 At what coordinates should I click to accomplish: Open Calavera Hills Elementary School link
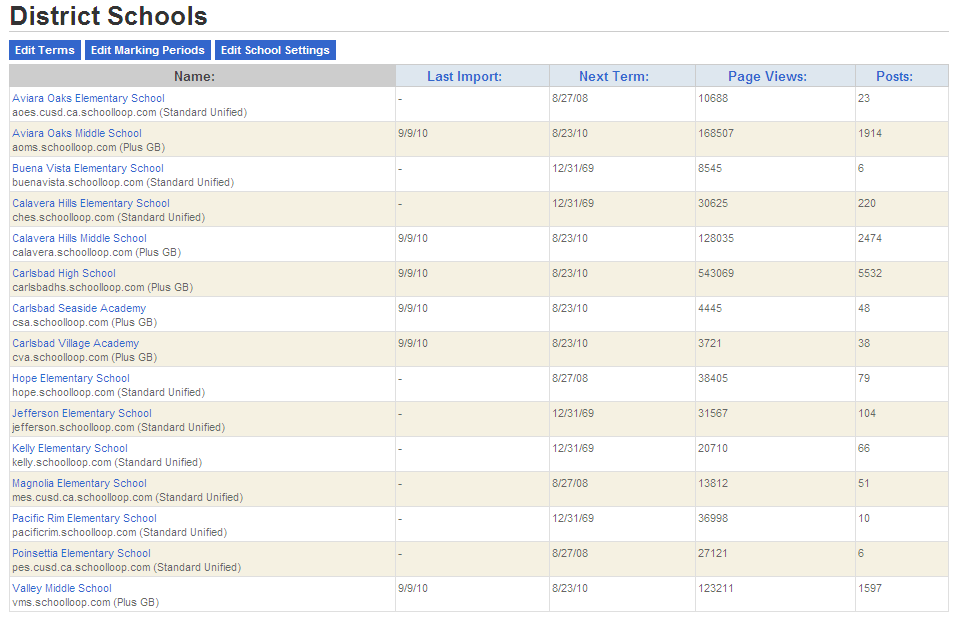point(90,203)
